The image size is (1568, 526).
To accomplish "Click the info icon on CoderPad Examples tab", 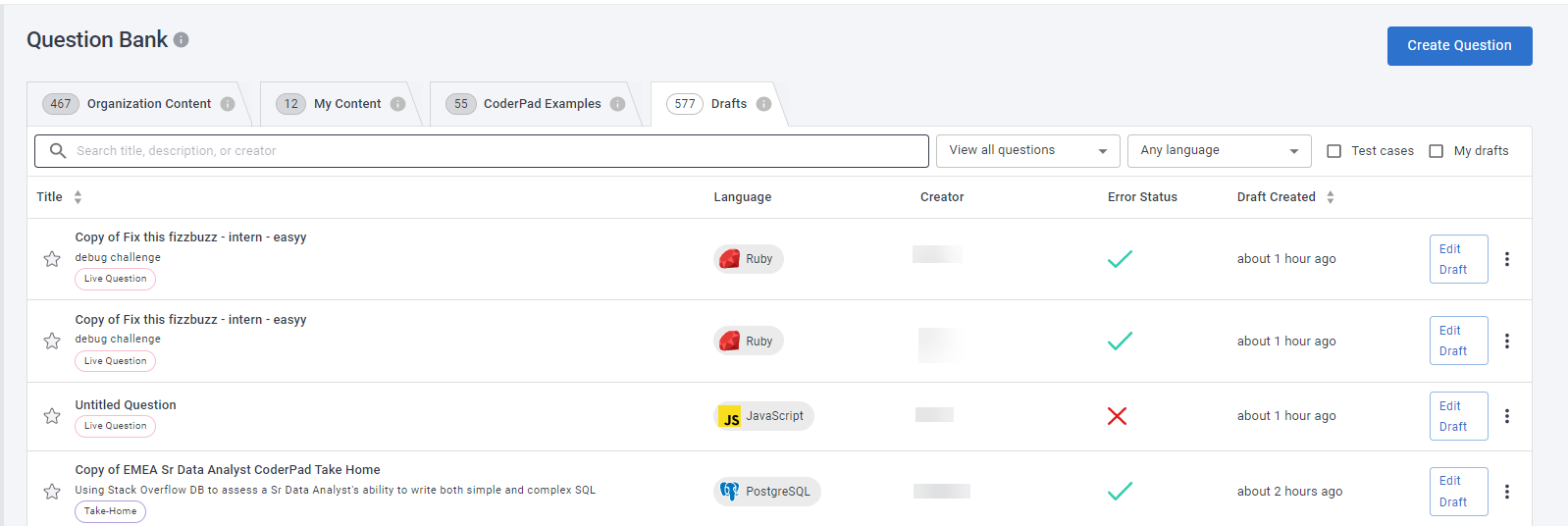I will [x=617, y=104].
